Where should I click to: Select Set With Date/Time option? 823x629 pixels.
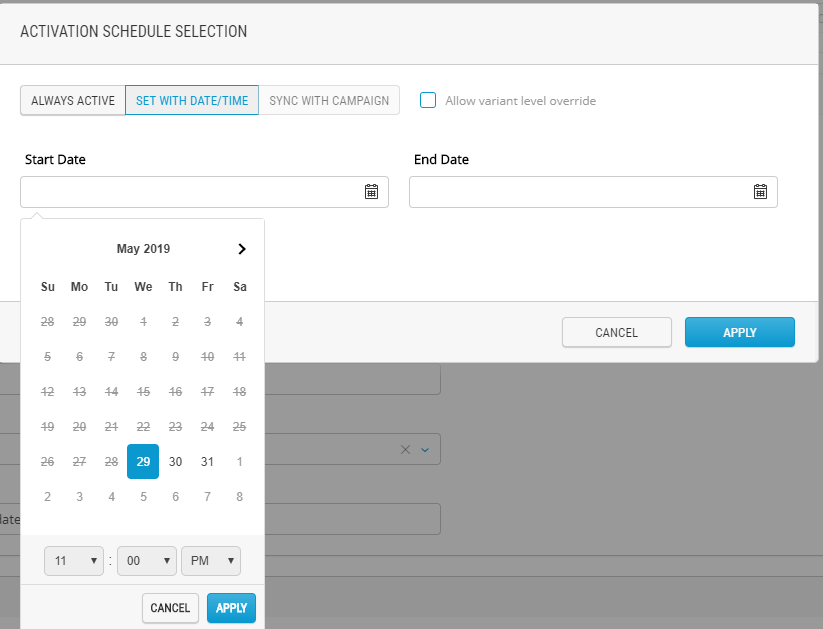coord(192,101)
